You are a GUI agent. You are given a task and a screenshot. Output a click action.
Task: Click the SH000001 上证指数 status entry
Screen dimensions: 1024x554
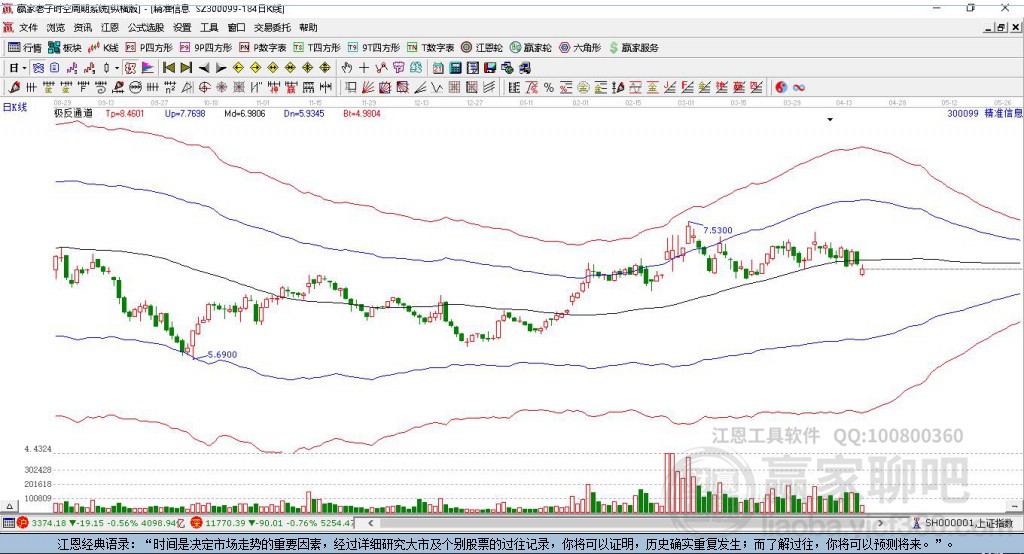click(968, 523)
